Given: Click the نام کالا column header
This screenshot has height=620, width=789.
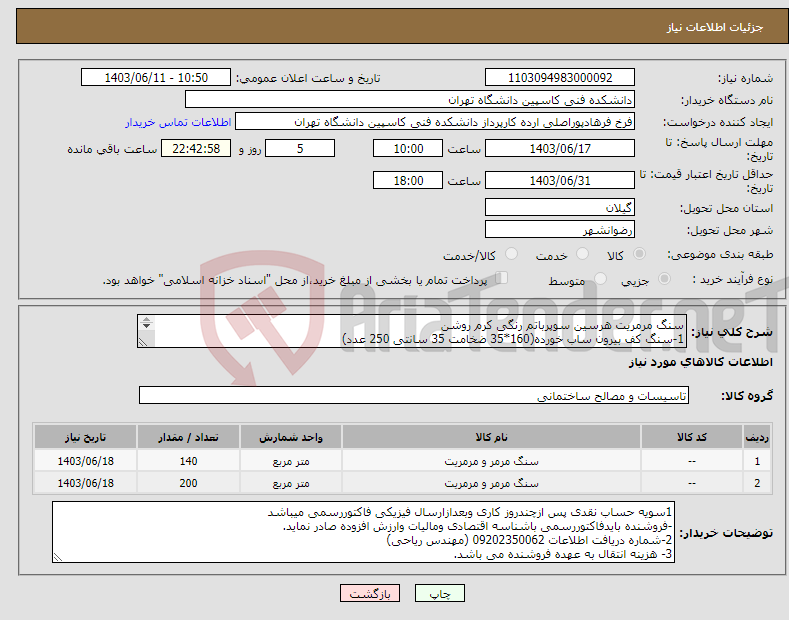Looking at the screenshot, I should [x=491, y=437].
